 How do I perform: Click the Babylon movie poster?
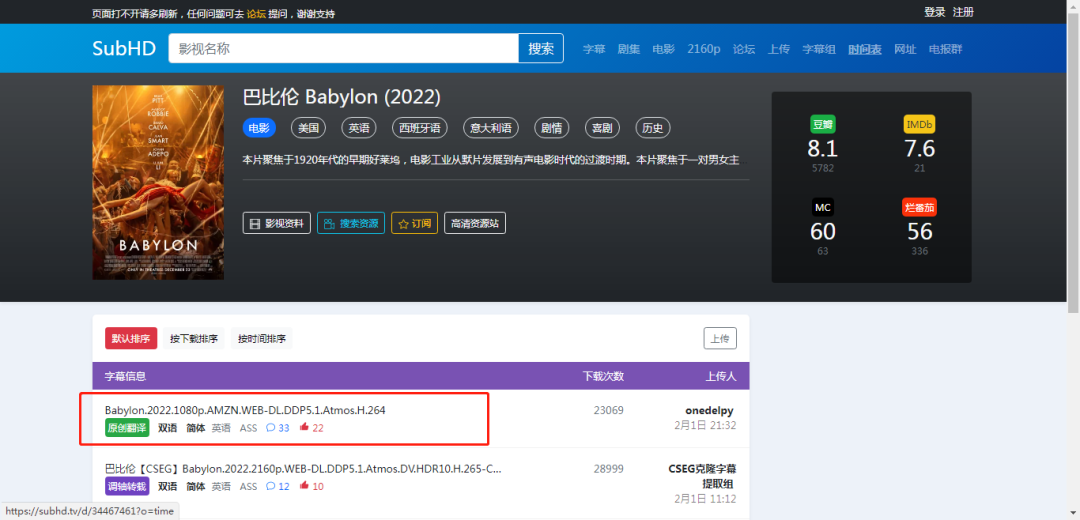158,182
